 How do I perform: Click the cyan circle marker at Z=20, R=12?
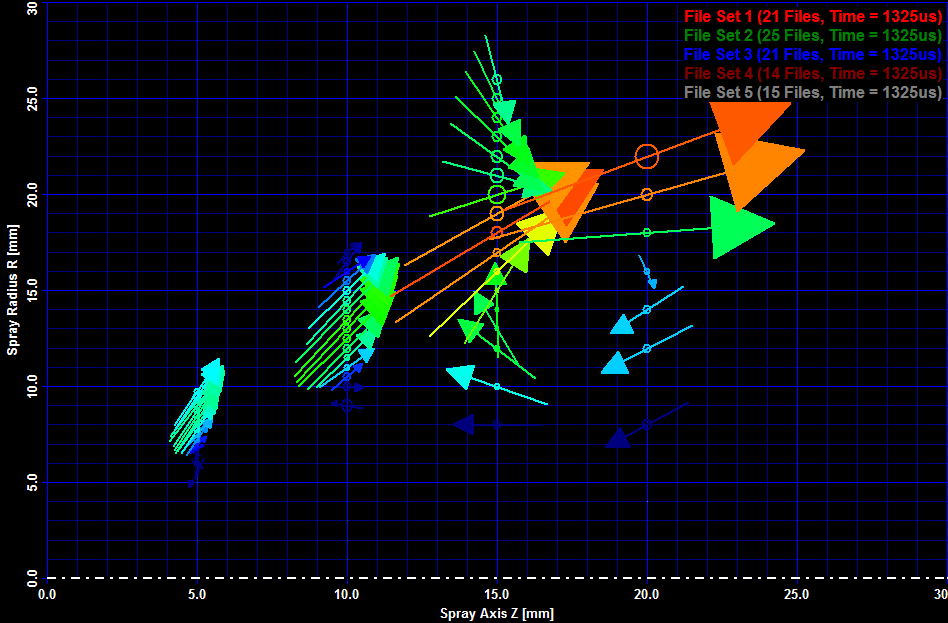647,348
